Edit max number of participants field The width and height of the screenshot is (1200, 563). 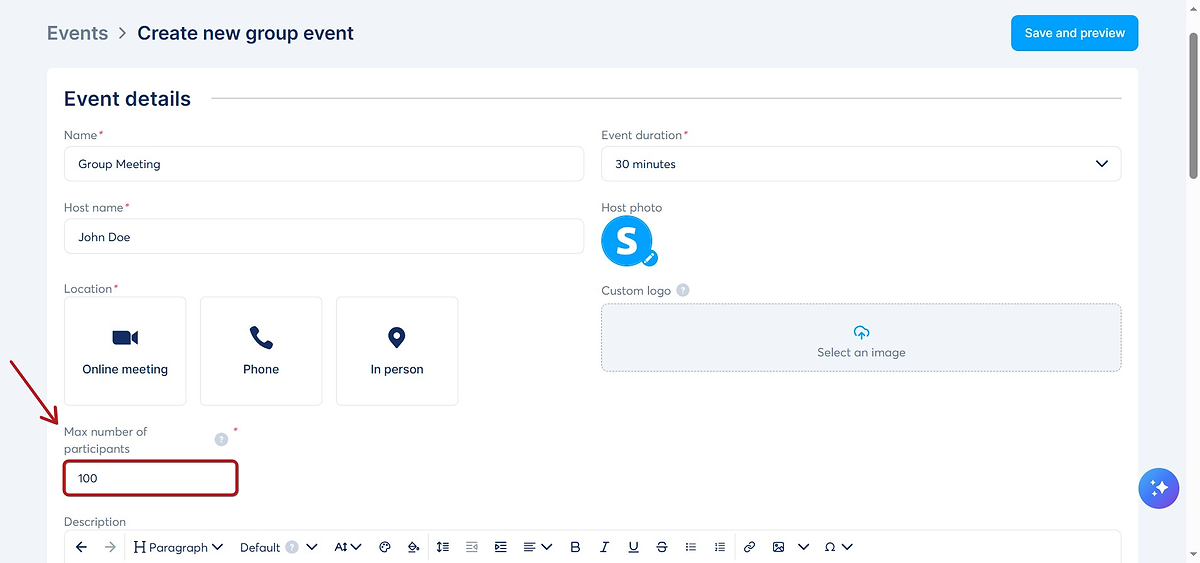click(151, 478)
